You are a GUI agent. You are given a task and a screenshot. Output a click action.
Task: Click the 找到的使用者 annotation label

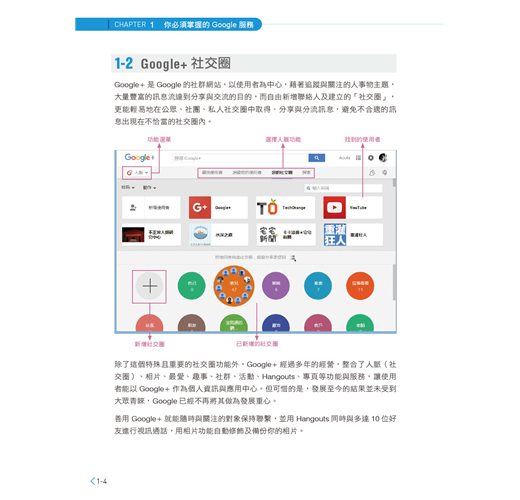[362, 139]
